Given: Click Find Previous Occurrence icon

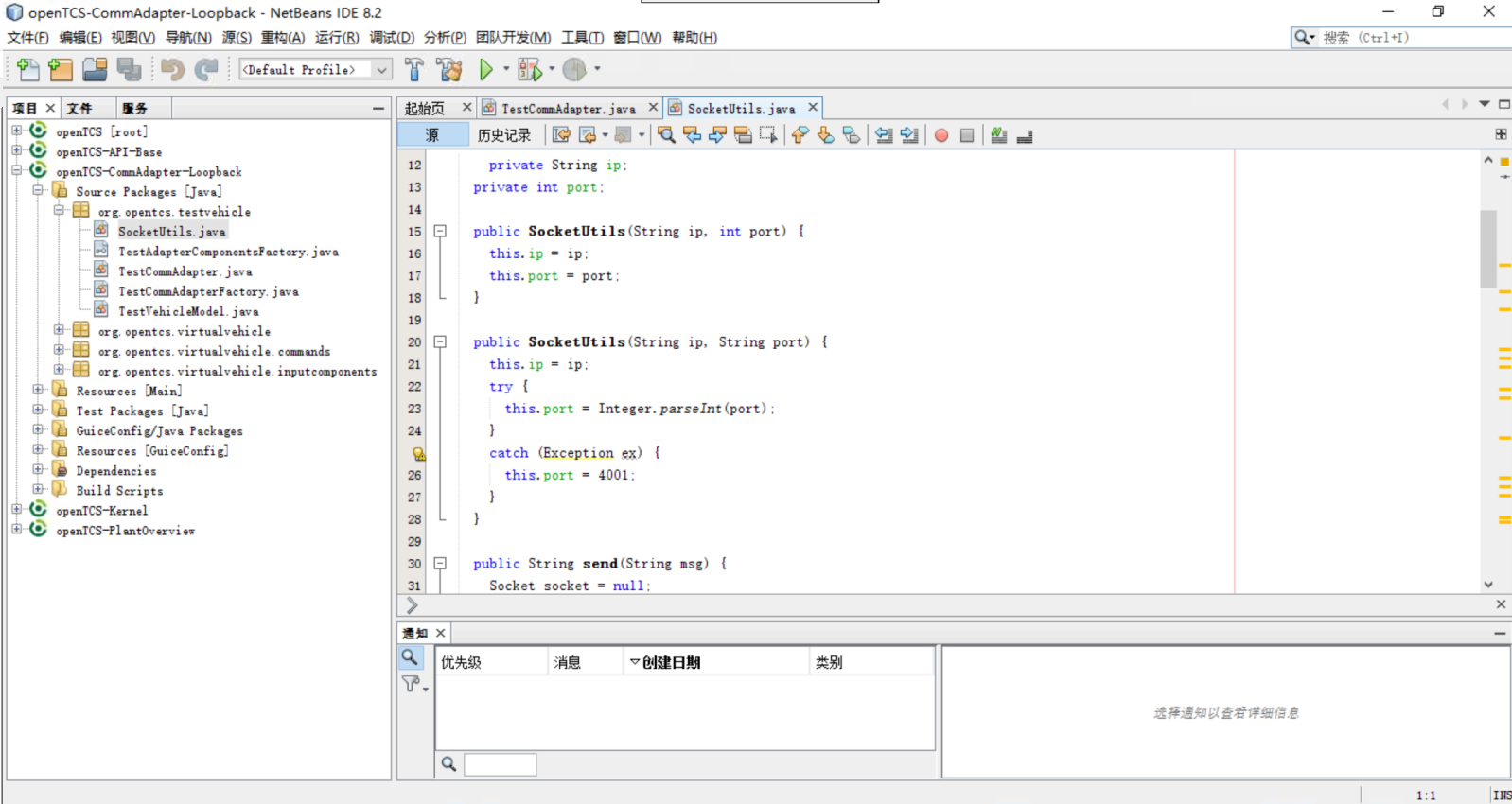Looking at the screenshot, I should (x=693, y=135).
